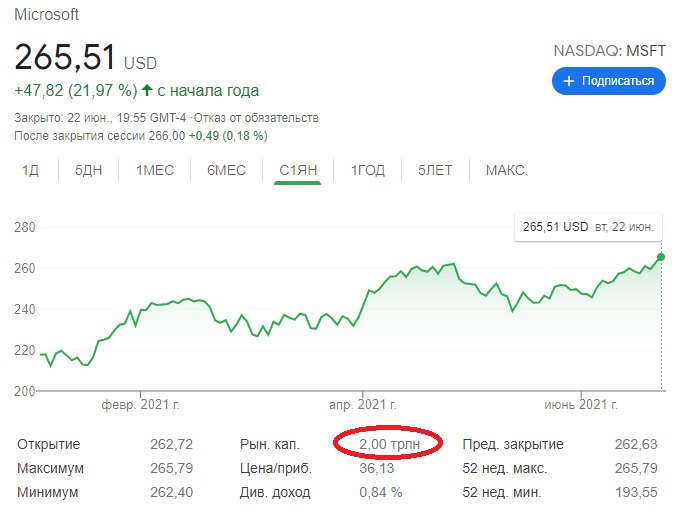The image size is (679, 523).
Task: Click the Максимум value 265,79
Action: click(x=171, y=468)
